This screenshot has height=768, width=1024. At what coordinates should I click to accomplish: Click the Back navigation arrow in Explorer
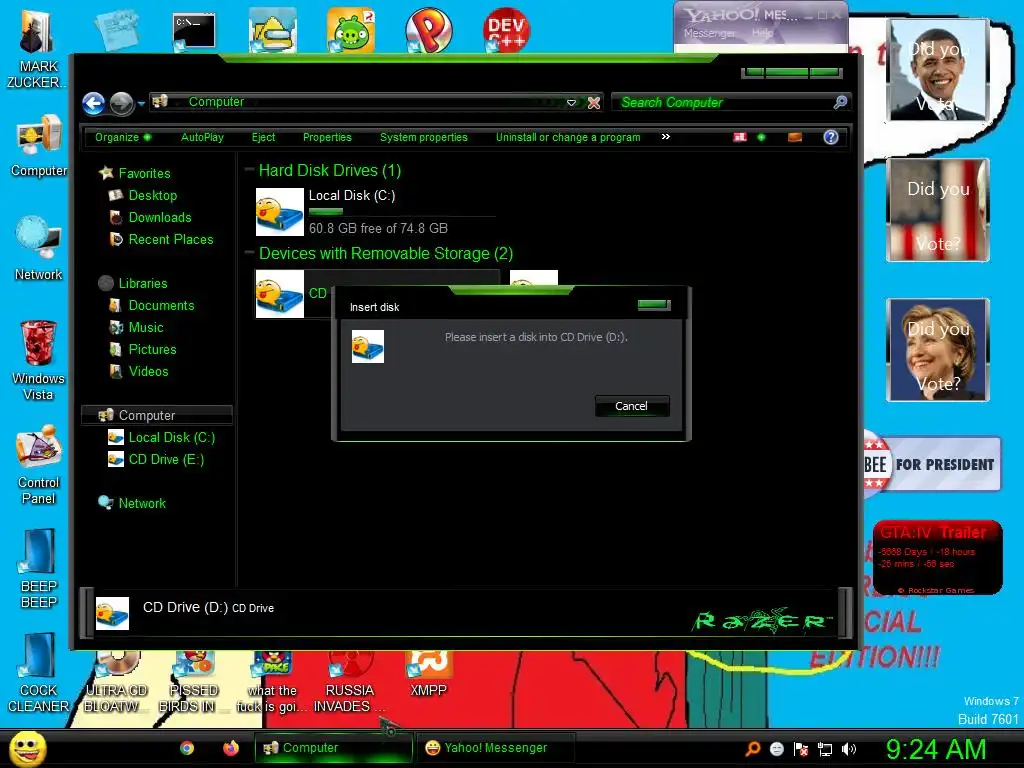(93, 103)
